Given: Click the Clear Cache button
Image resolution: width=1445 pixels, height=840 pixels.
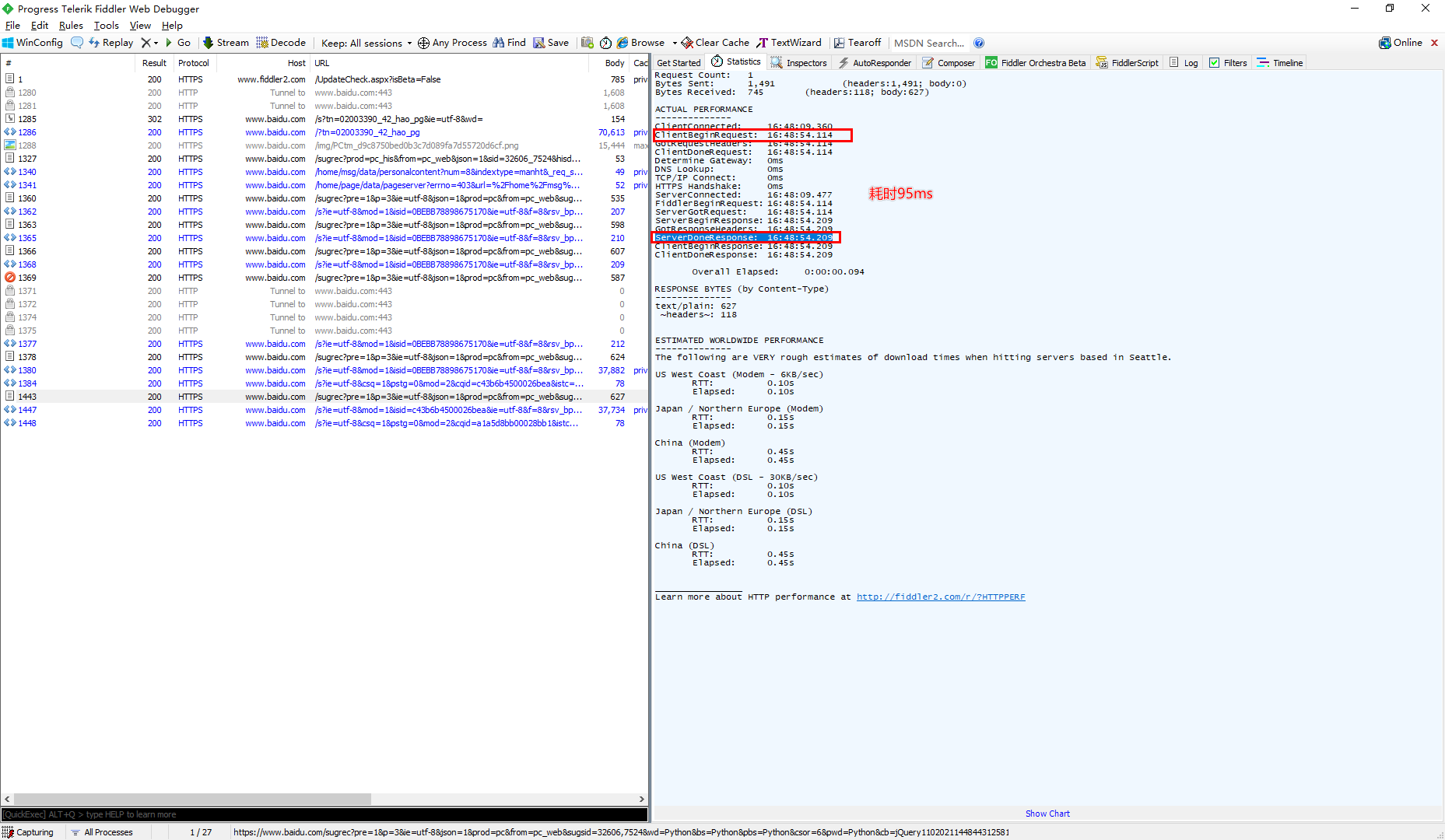Looking at the screenshot, I should point(715,43).
